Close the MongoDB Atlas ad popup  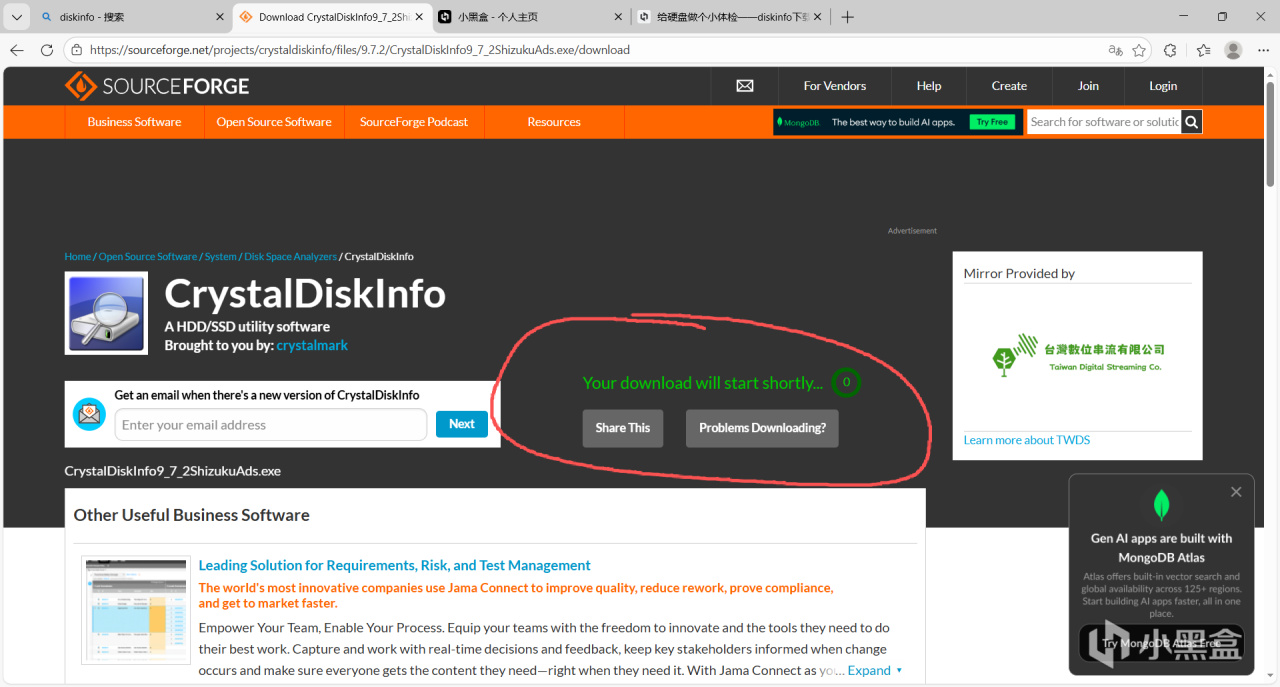[x=1236, y=492]
